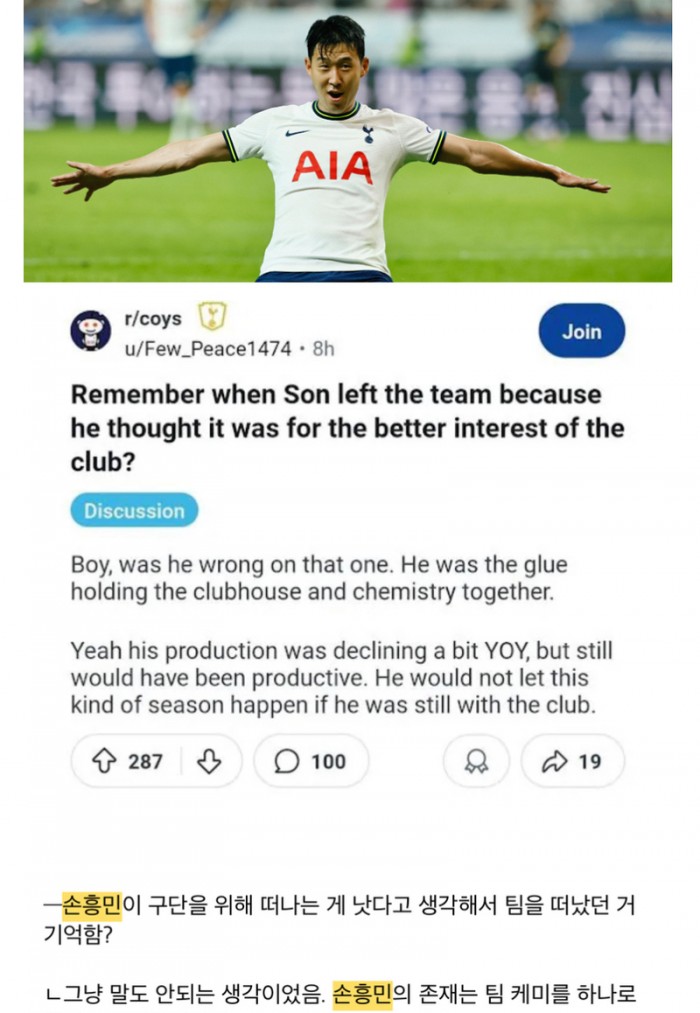The width and height of the screenshot is (700, 1013).
Task: Click the Korean reply line starting with ㄴ그냥
Action: point(340,995)
